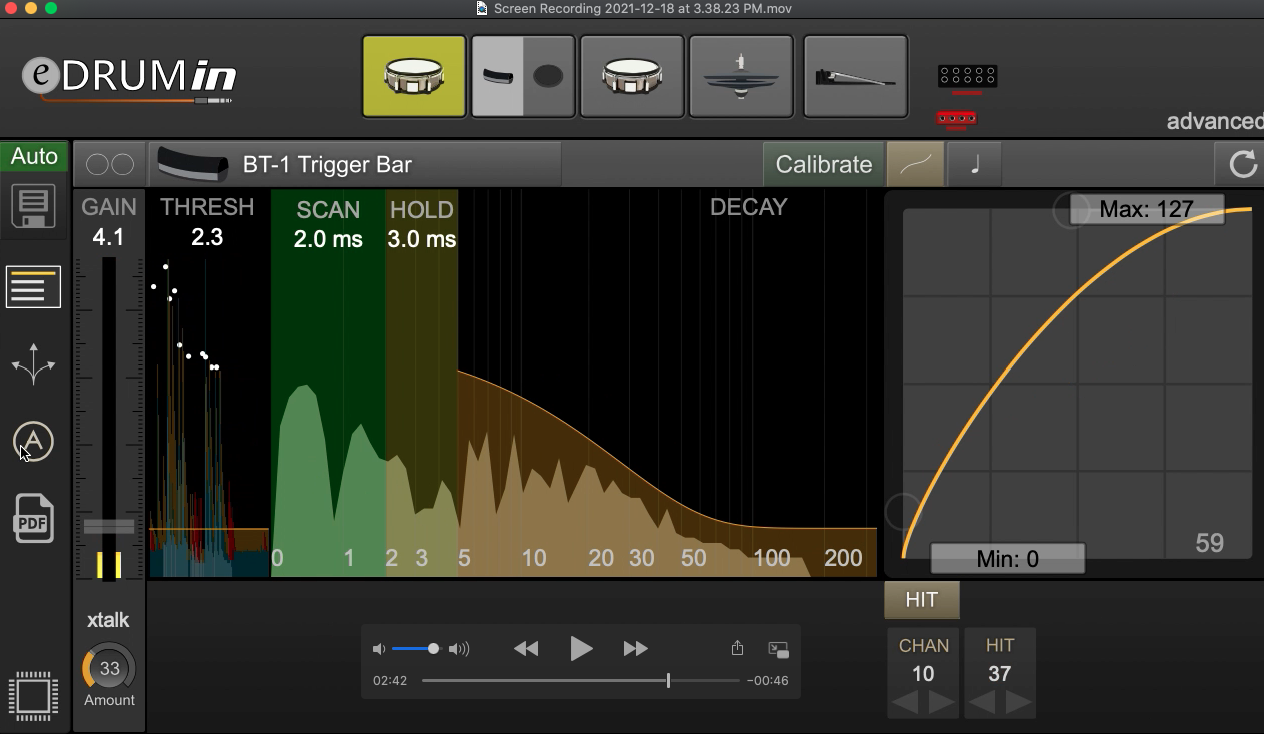Open the black device connector icon
1264x734 pixels.
967,76
